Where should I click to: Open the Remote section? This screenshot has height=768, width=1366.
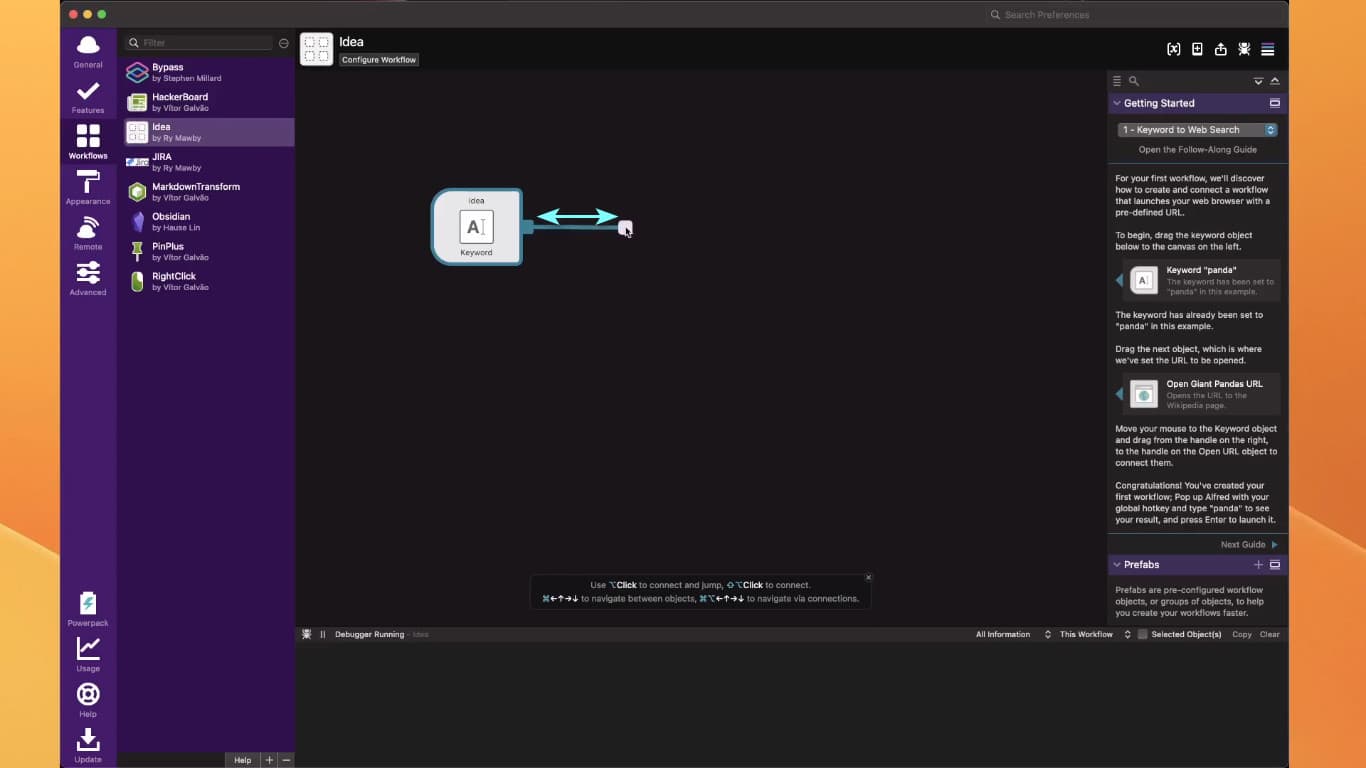point(88,233)
